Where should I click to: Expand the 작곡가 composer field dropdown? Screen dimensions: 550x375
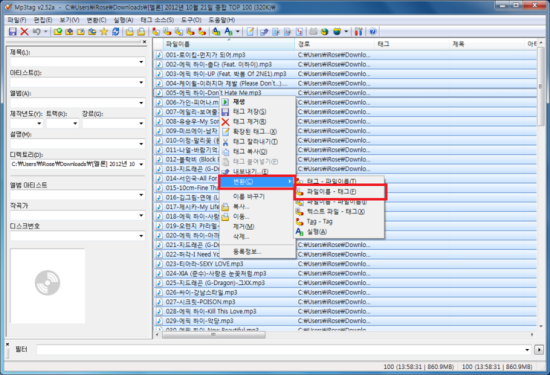[x=141, y=215]
